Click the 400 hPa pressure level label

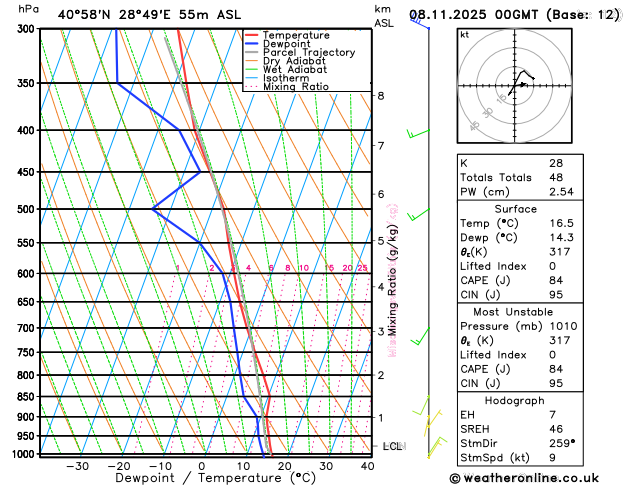point(28,130)
